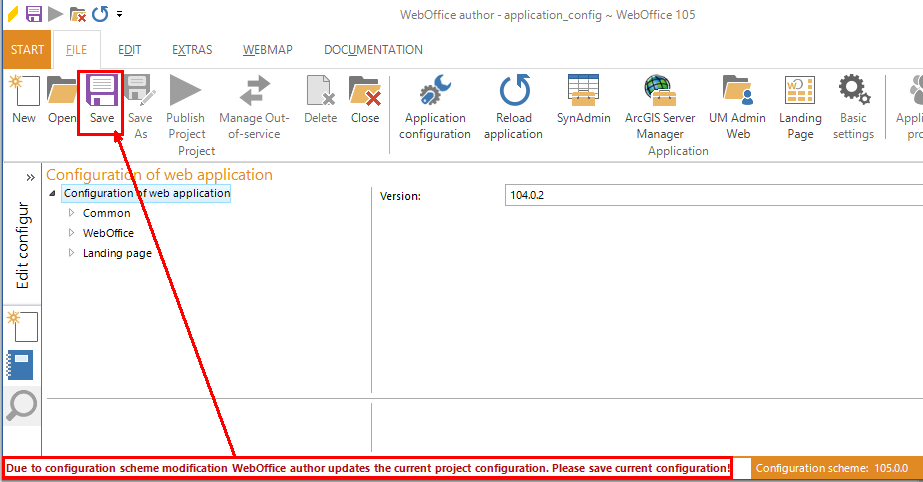The height and width of the screenshot is (482, 923).
Task: Switch to the WEBMAP tab
Action: coord(267,49)
